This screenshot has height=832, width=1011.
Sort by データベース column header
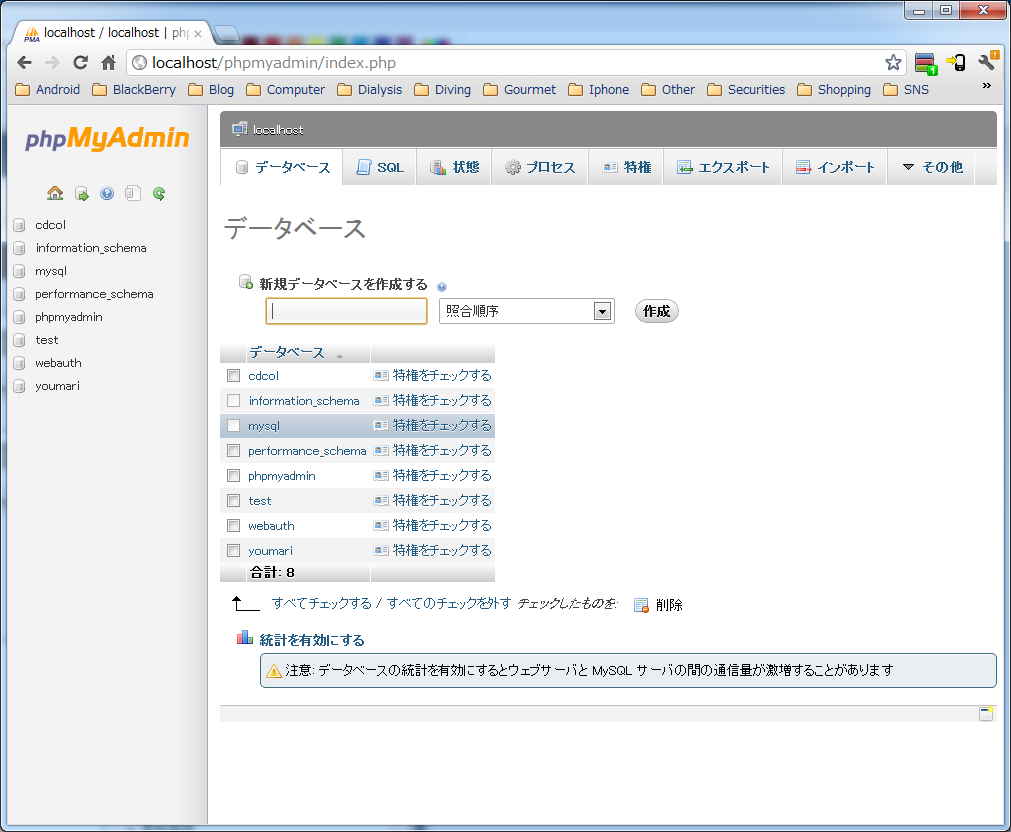click(x=287, y=352)
